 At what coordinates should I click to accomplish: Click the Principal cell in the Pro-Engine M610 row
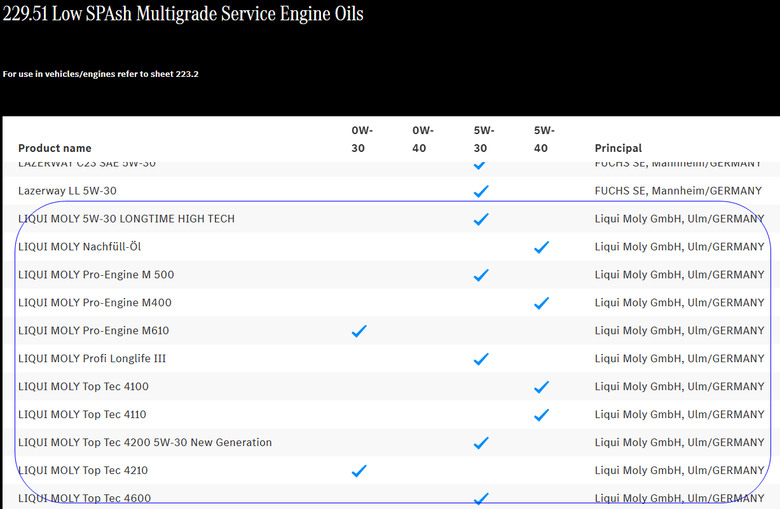[680, 330]
